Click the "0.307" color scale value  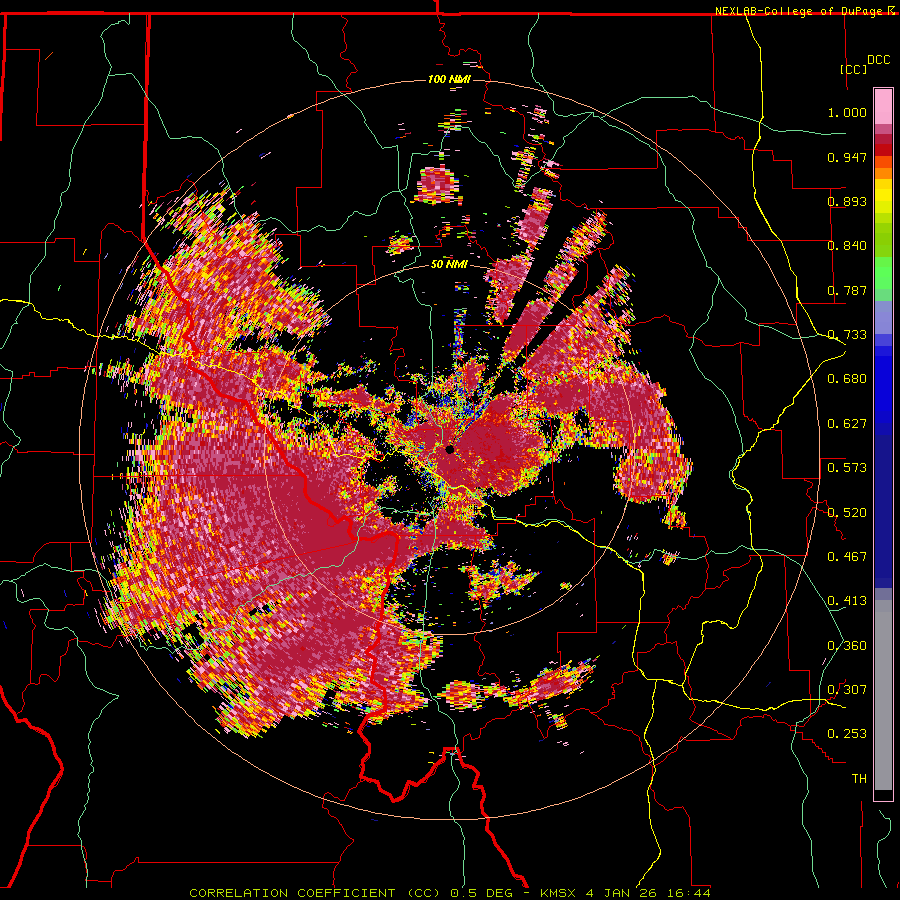pos(847,689)
